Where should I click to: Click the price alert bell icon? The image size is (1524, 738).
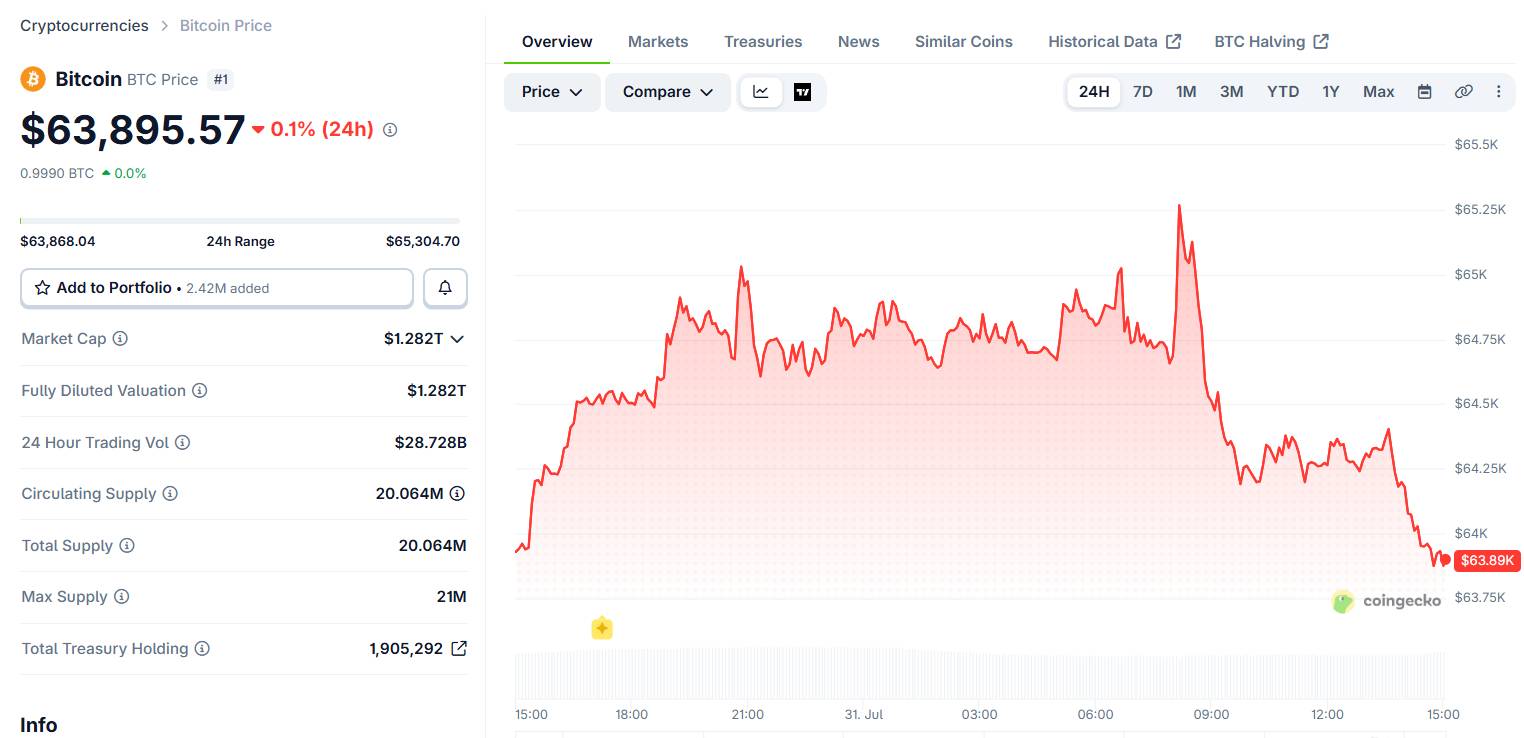[445, 288]
